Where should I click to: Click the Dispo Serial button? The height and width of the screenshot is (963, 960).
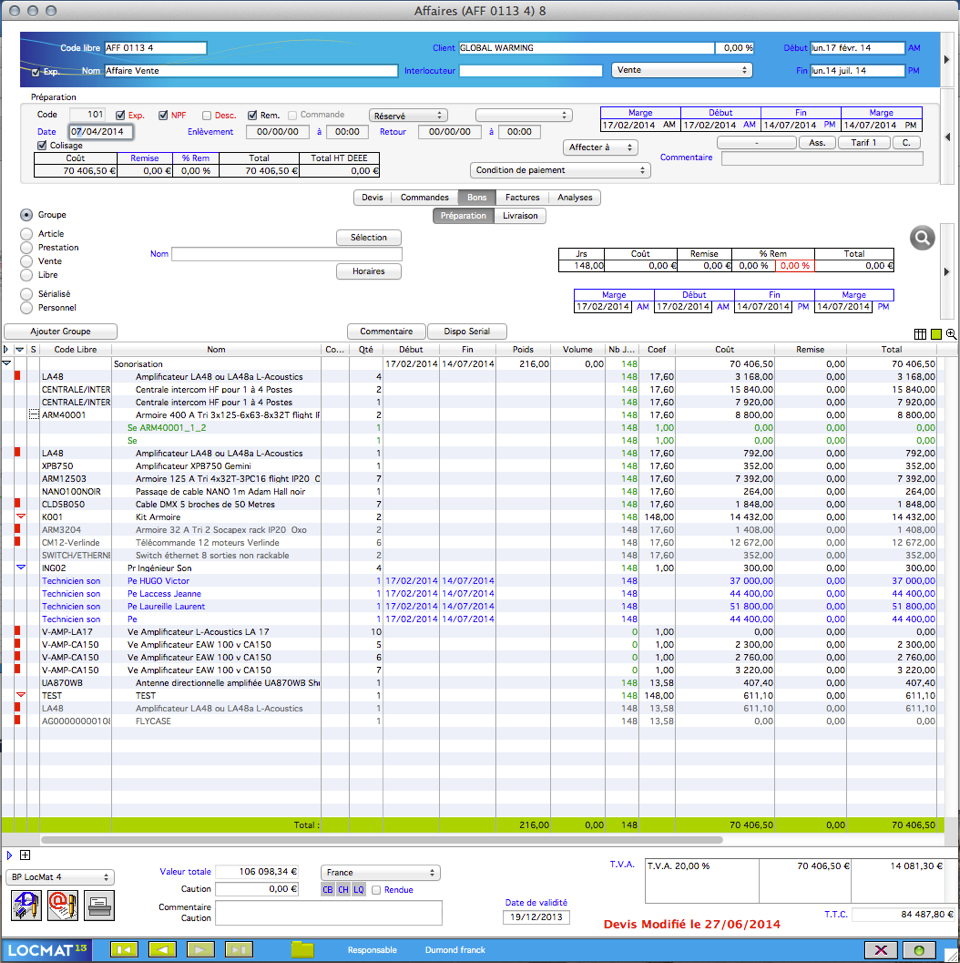[467, 331]
